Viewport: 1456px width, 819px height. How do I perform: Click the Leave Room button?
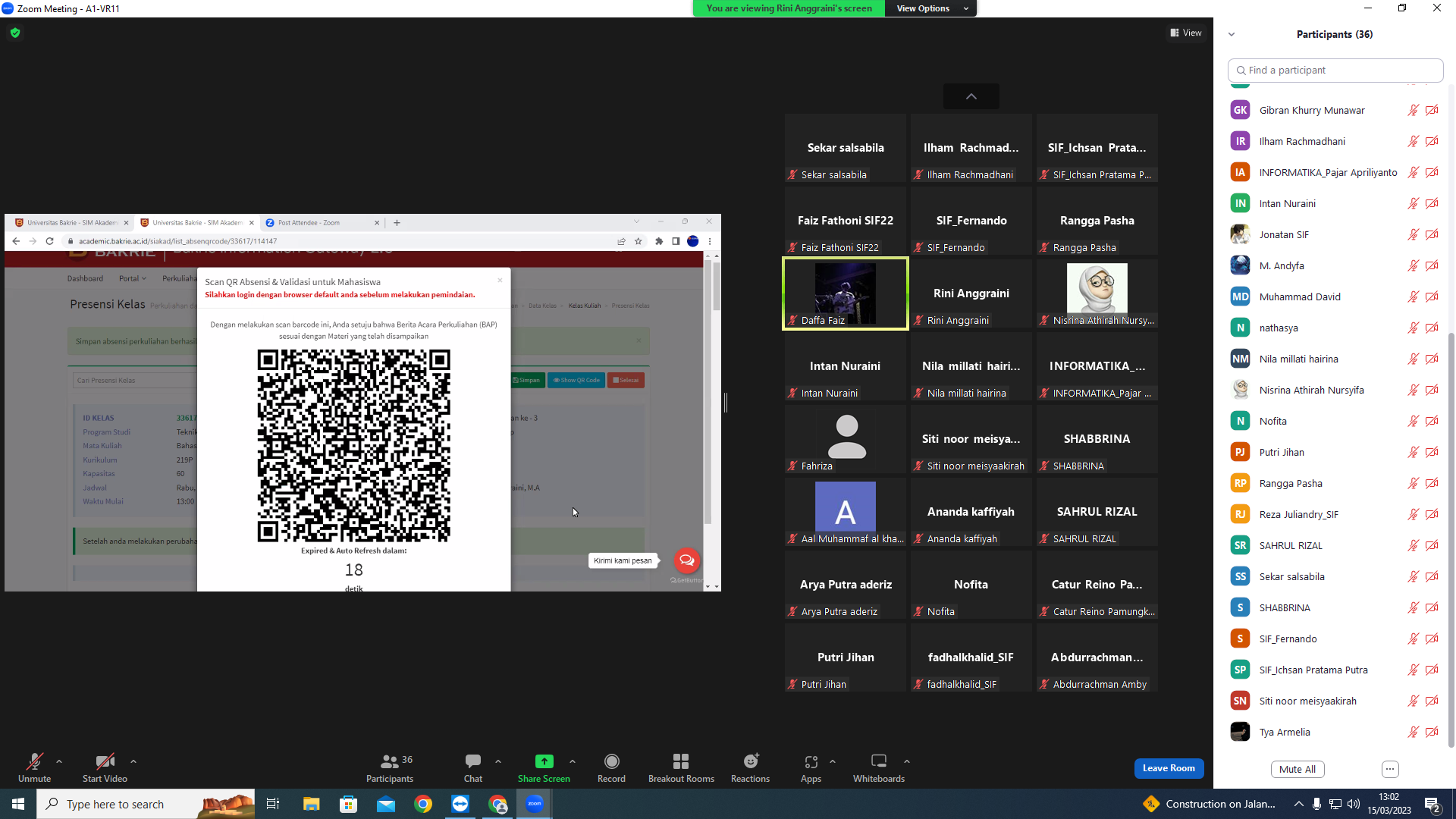(1169, 768)
